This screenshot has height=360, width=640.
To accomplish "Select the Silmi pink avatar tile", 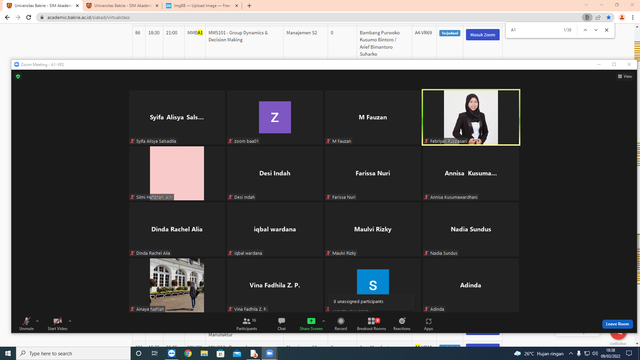I will tap(177, 173).
